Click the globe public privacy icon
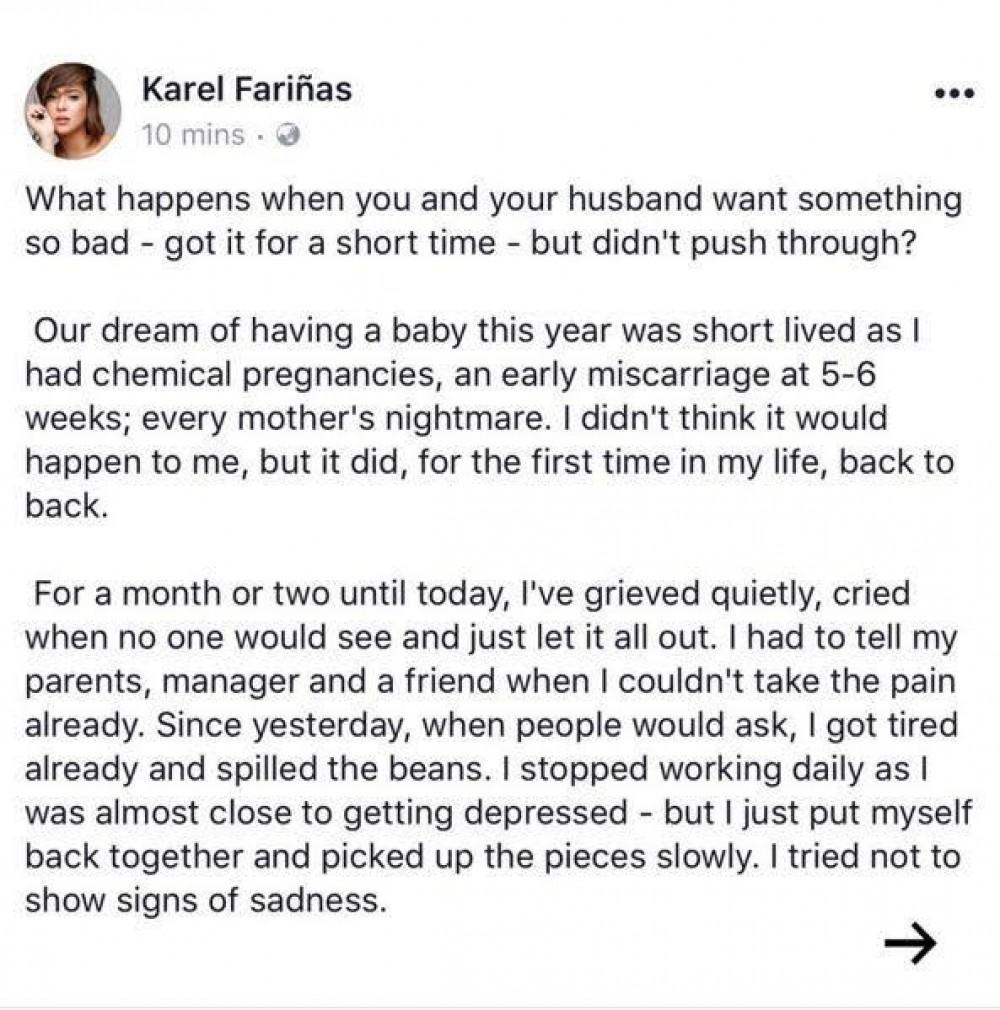 coord(288,135)
